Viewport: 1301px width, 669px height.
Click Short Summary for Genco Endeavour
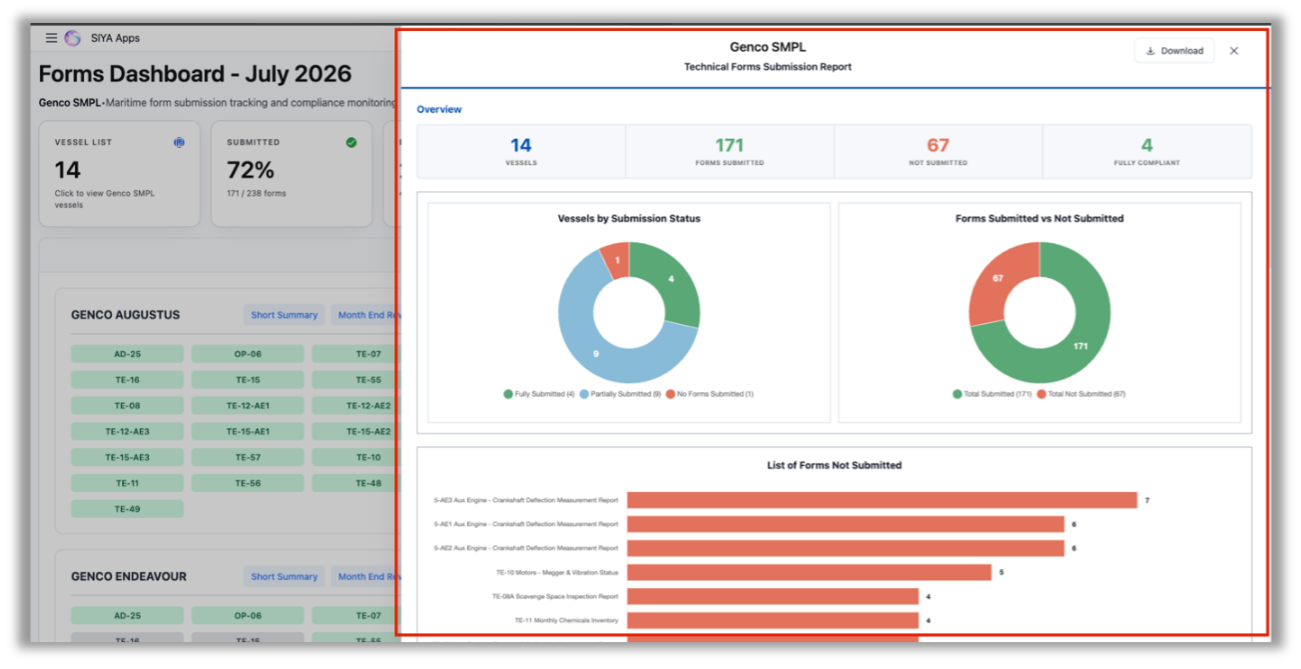coord(284,577)
